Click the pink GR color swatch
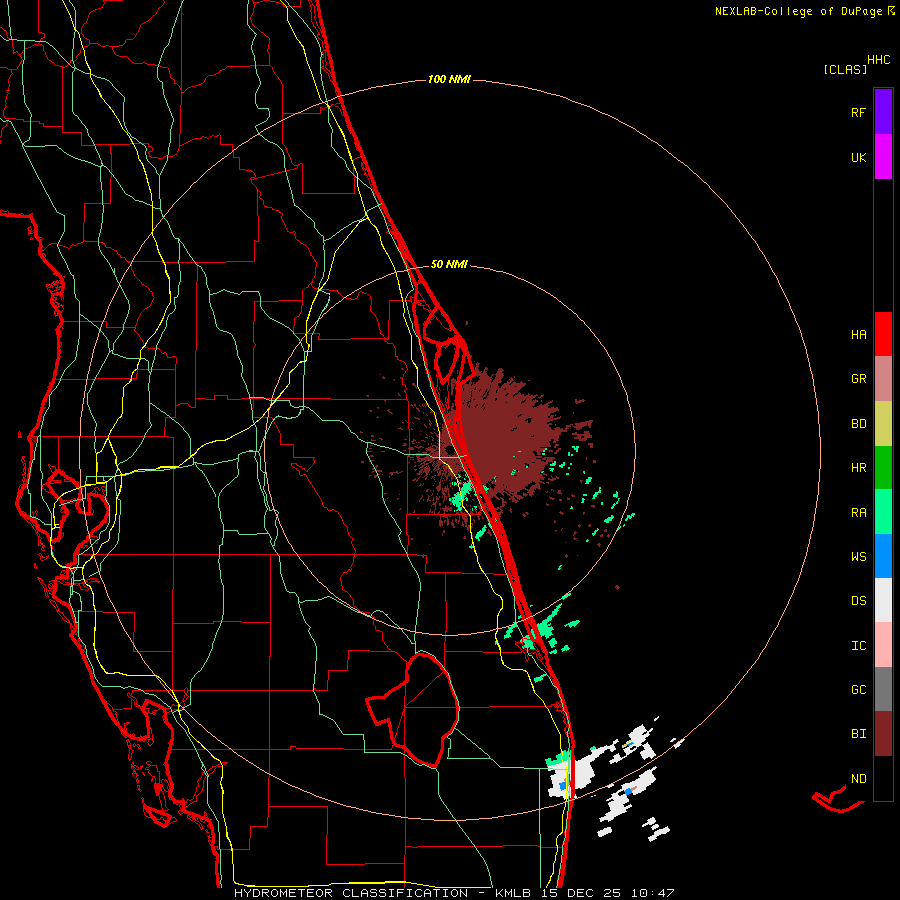The width and height of the screenshot is (900, 900). point(883,379)
